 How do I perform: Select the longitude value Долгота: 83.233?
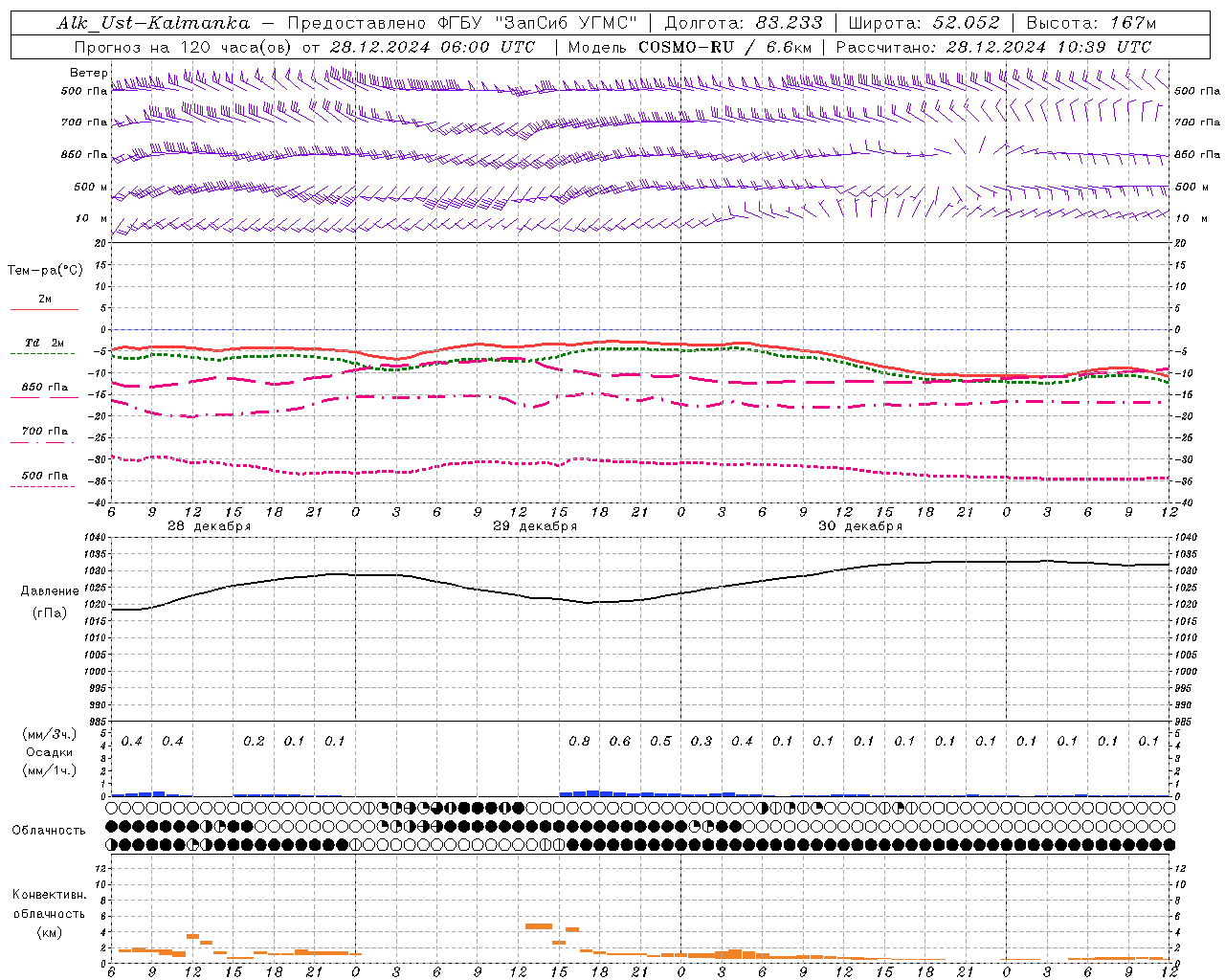[x=743, y=23]
